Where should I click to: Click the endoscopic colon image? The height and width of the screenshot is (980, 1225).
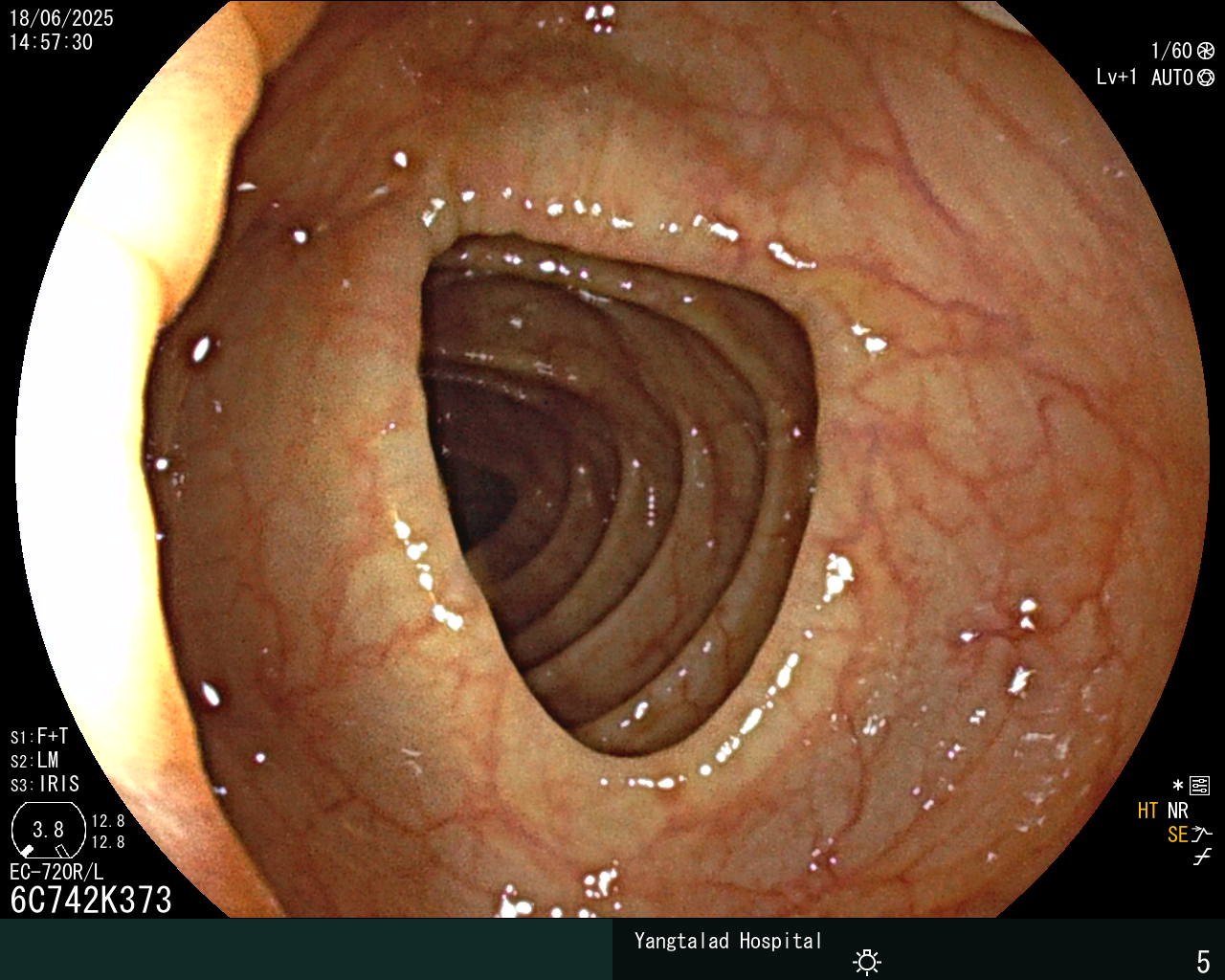pos(612,459)
